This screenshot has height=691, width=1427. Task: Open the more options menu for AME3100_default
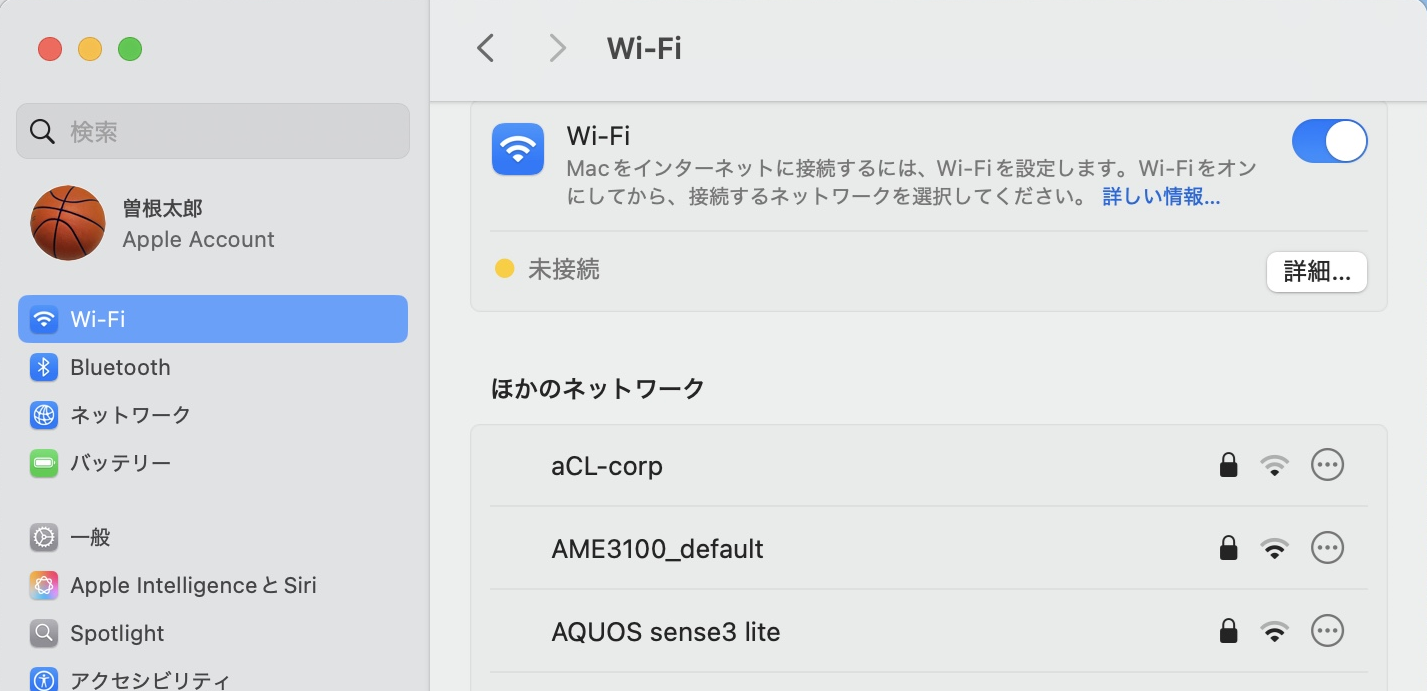(x=1327, y=548)
